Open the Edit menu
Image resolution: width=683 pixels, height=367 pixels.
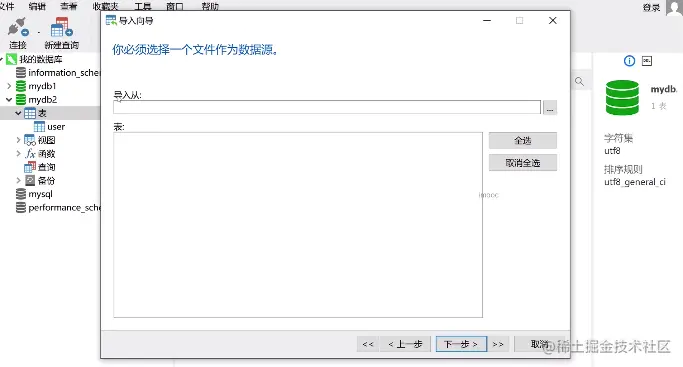(x=37, y=6)
